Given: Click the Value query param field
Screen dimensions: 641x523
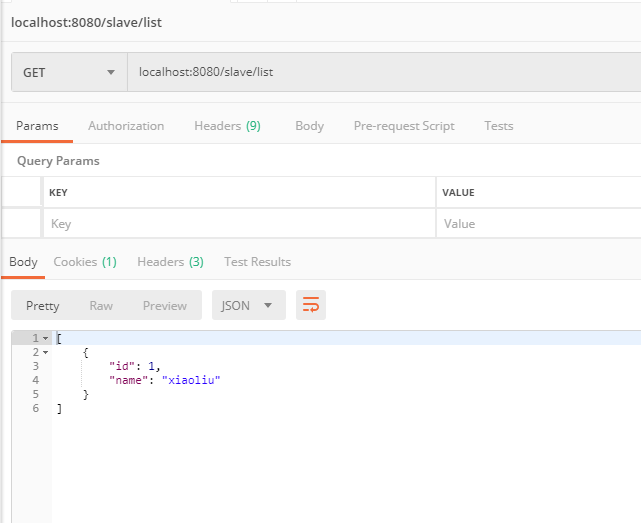Looking at the screenshot, I should 538,224.
